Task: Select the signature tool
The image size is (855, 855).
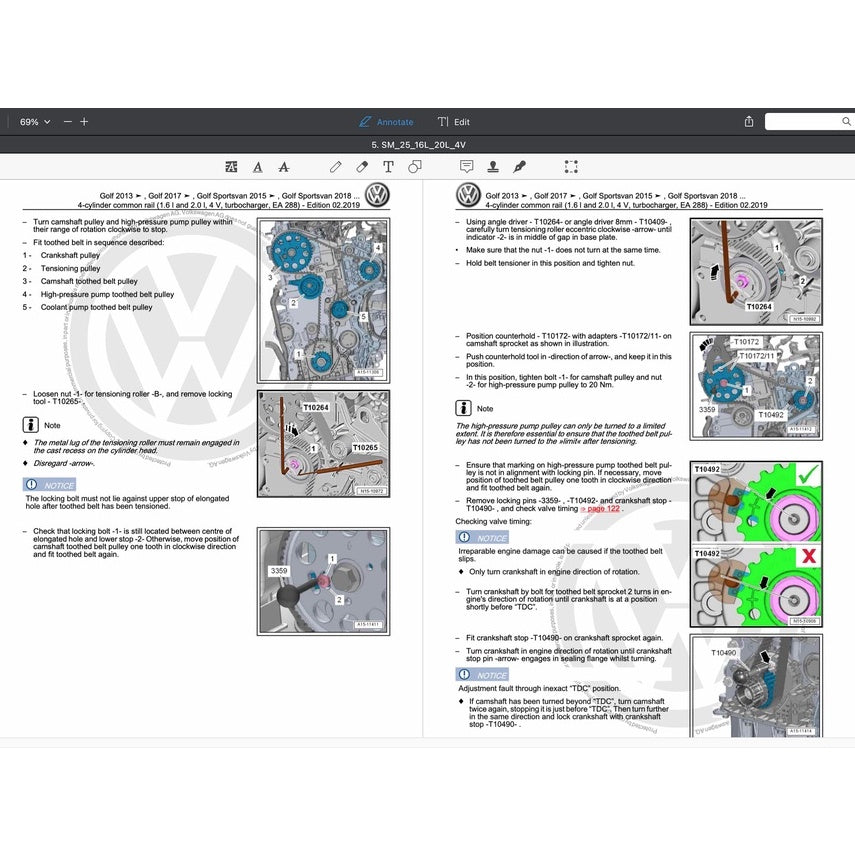Action: (x=519, y=167)
